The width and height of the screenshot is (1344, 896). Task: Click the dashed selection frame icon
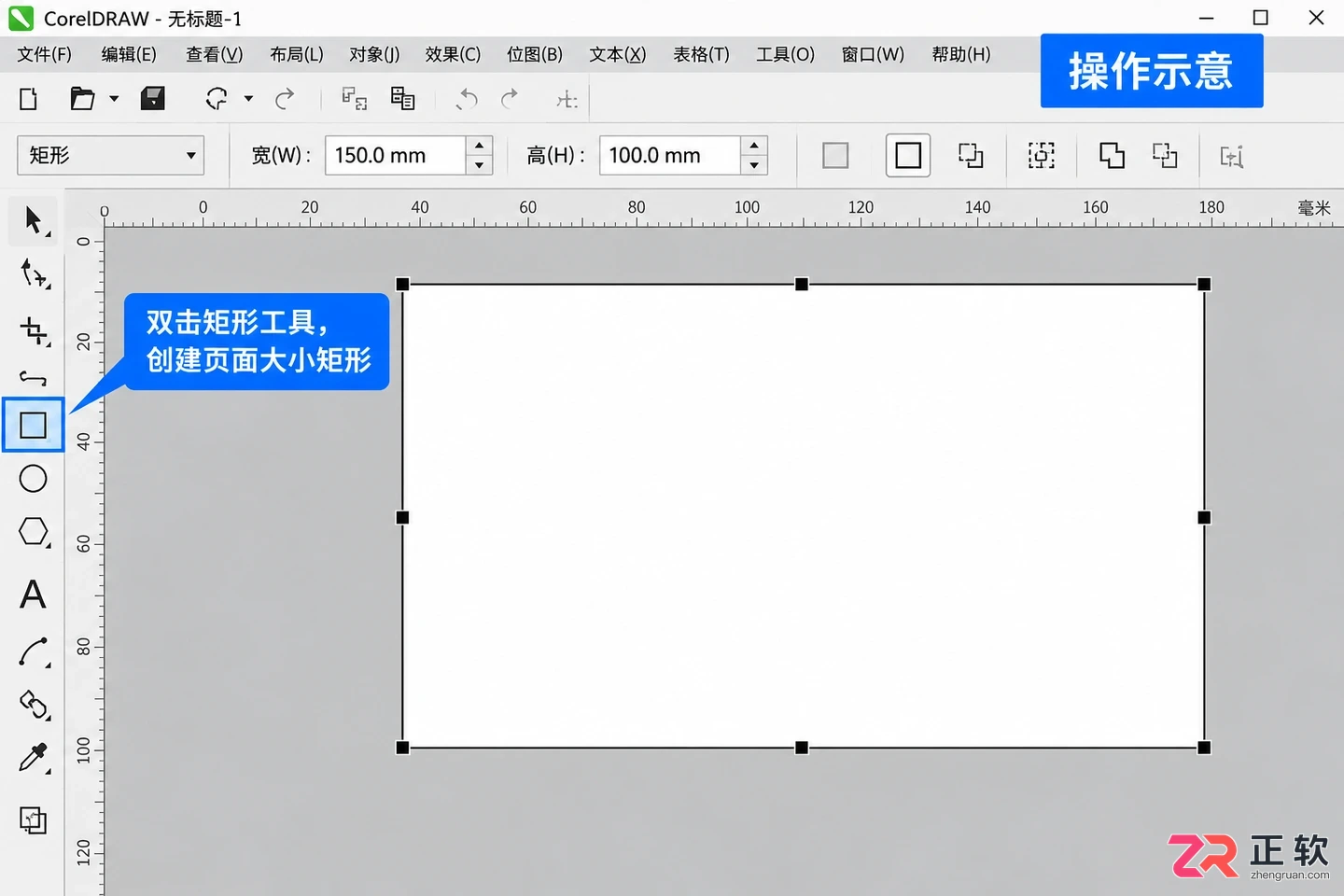tap(1042, 156)
